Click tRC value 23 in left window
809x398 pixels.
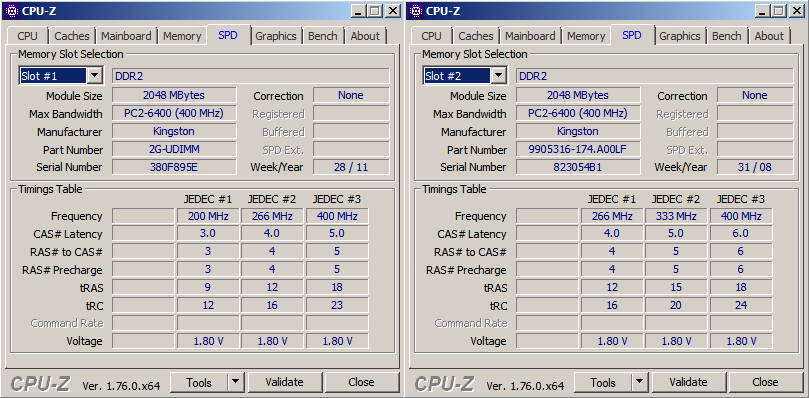point(337,306)
